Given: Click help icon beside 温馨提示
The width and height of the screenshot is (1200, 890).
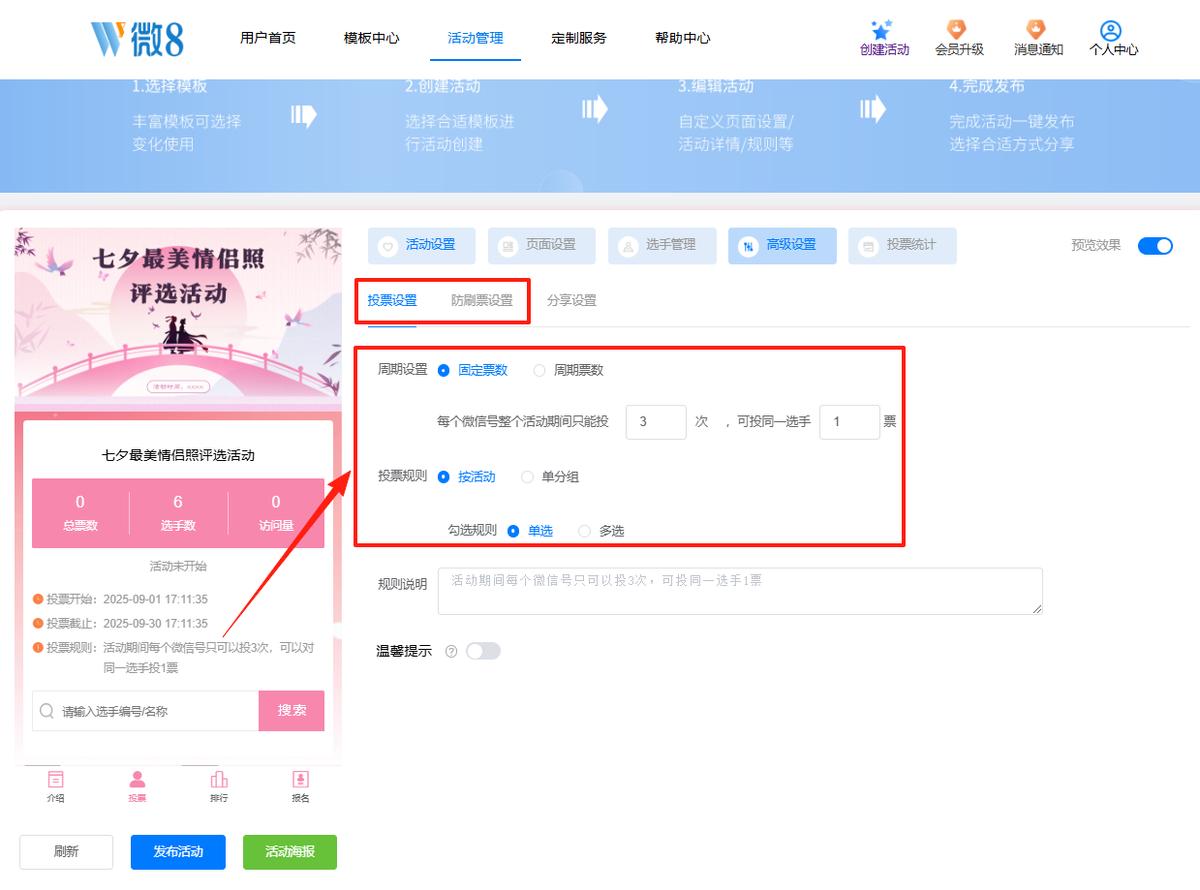Looking at the screenshot, I should (451, 651).
